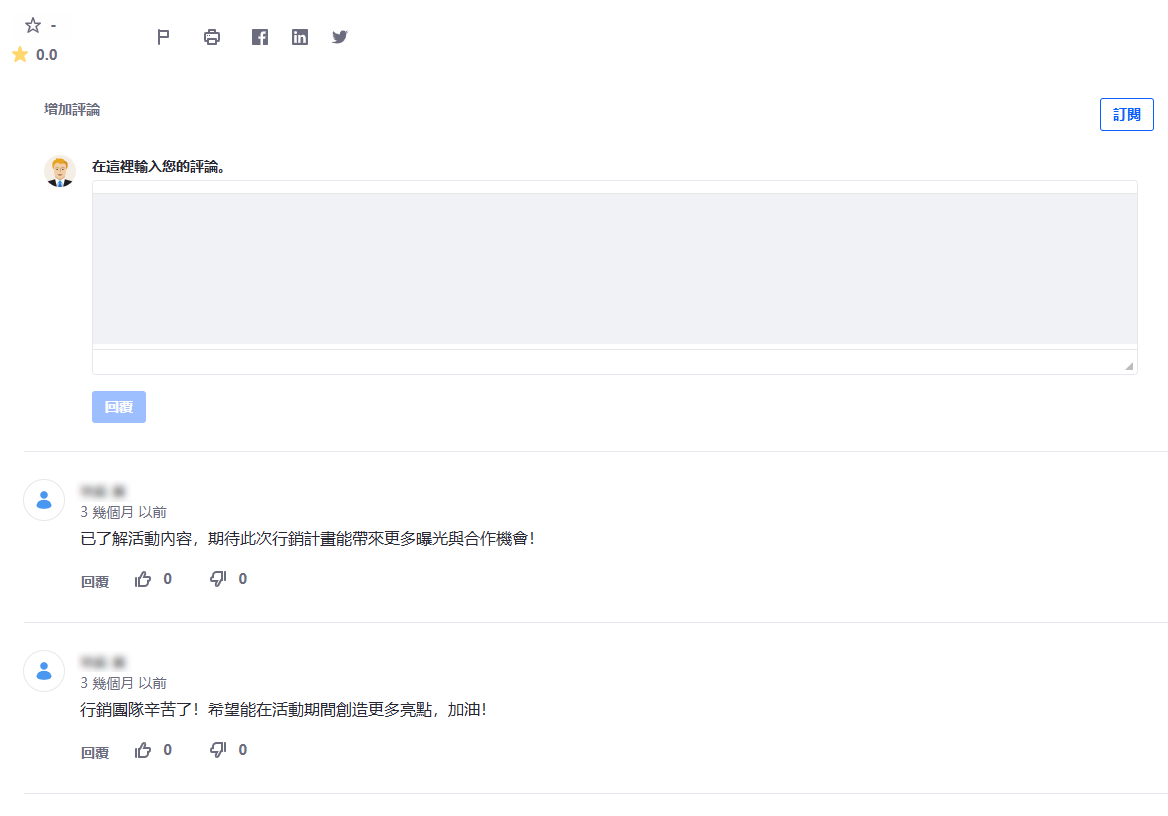Click your avatar beside the comment box
Screen dimensions: 1168x816
(59, 171)
